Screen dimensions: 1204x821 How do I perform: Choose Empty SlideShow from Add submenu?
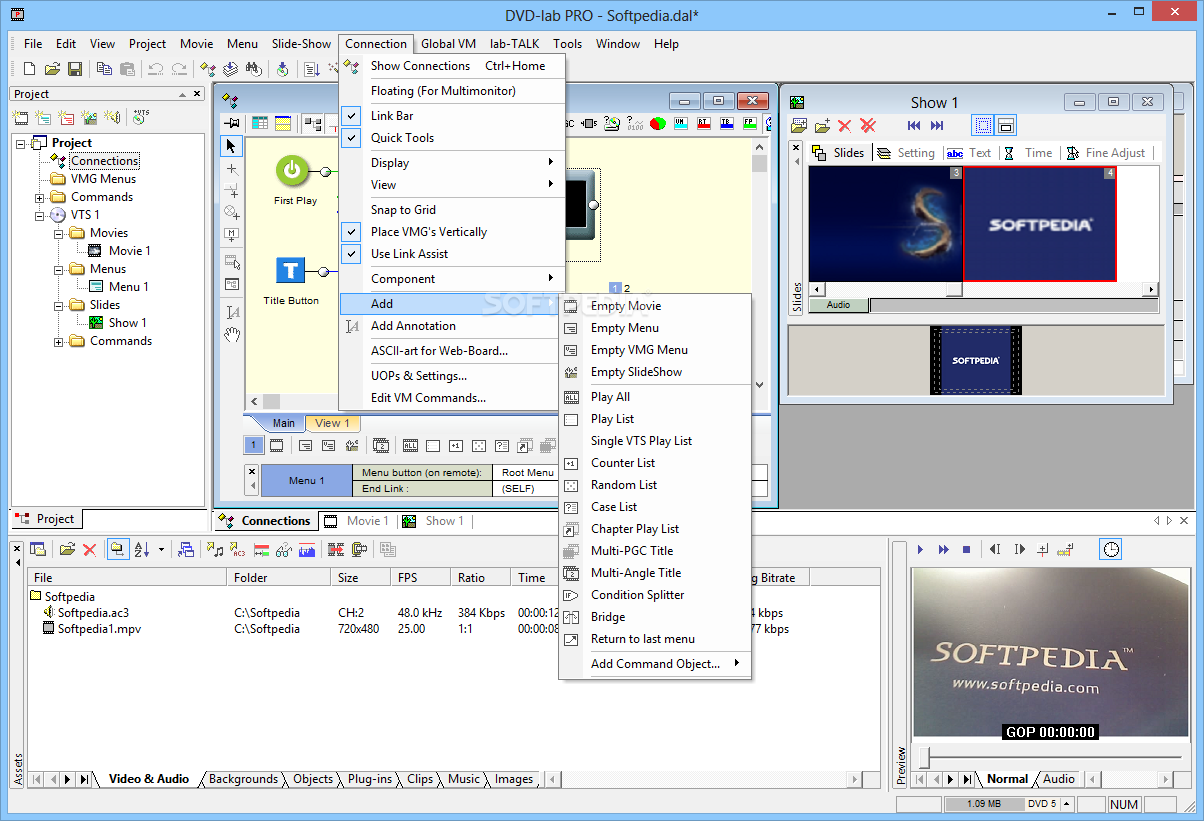tap(655, 372)
